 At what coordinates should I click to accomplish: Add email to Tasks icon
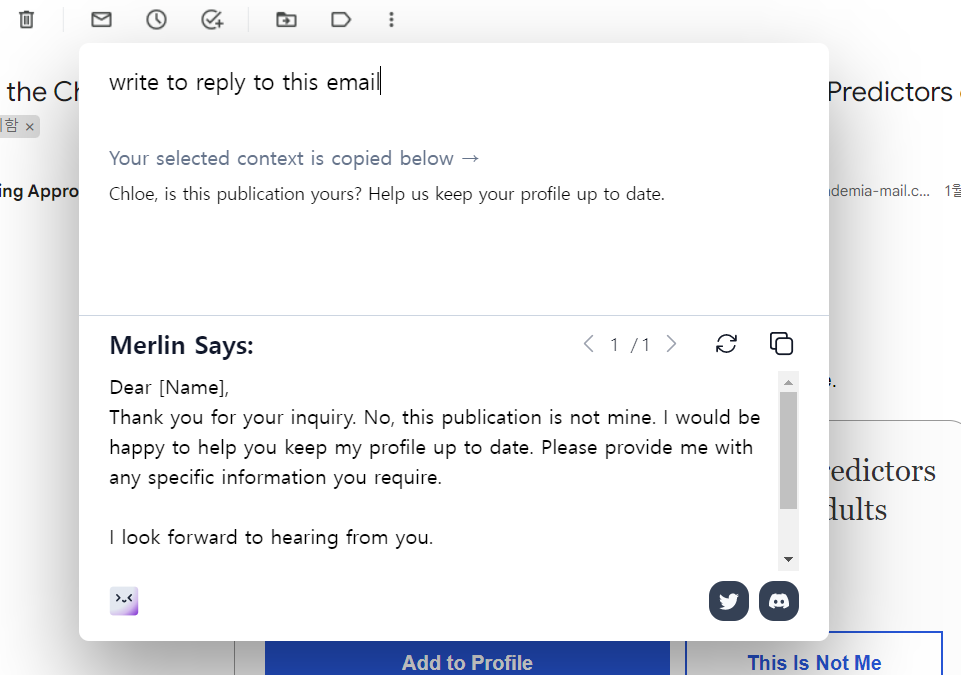coord(212,20)
